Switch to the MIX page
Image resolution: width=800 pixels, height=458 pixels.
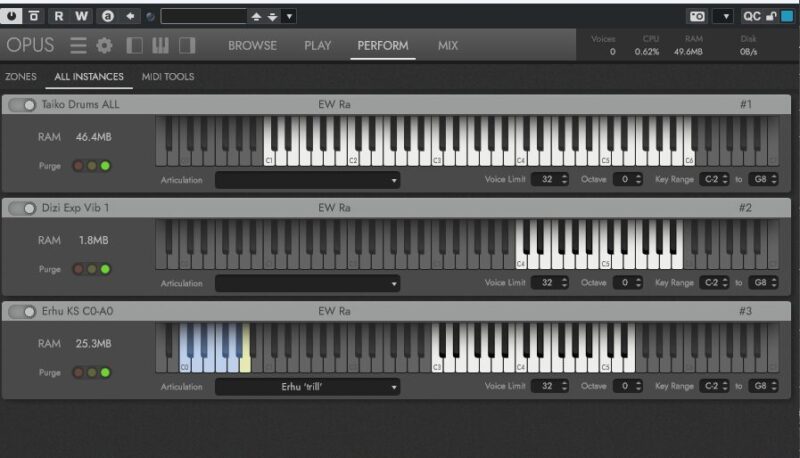coord(448,46)
